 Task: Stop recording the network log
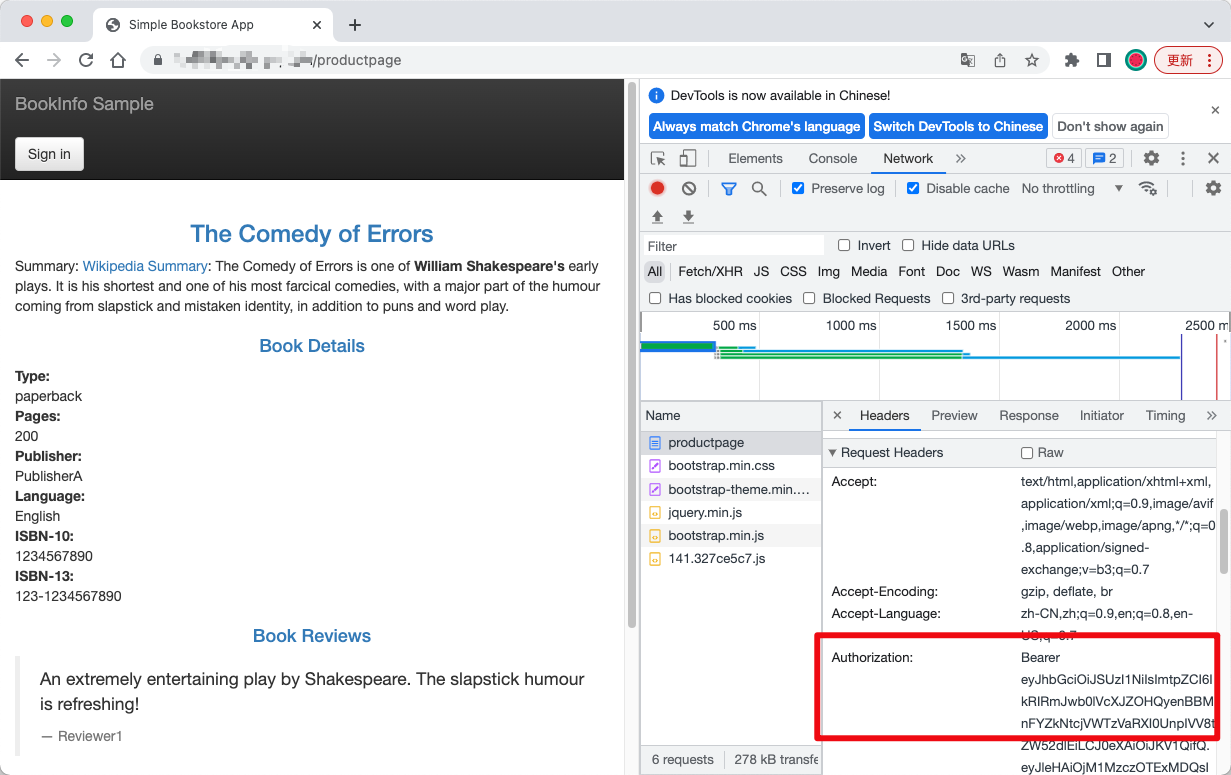point(657,188)
